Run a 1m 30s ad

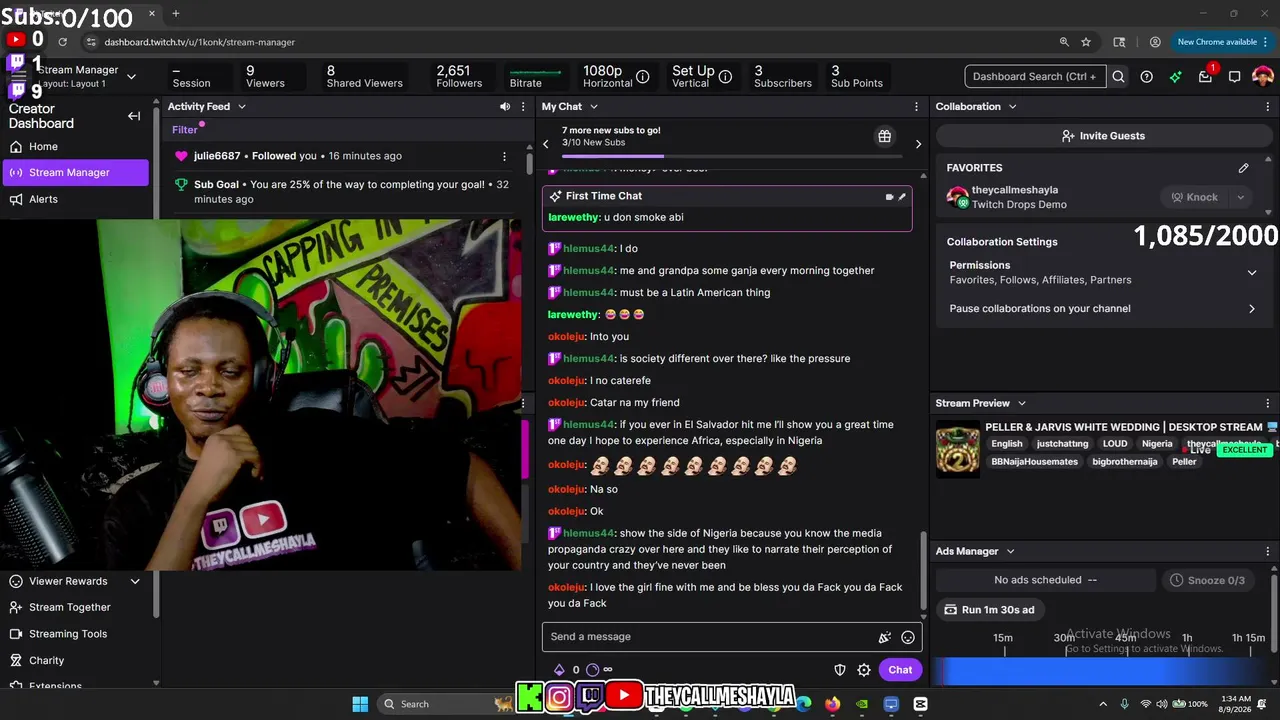990,610
